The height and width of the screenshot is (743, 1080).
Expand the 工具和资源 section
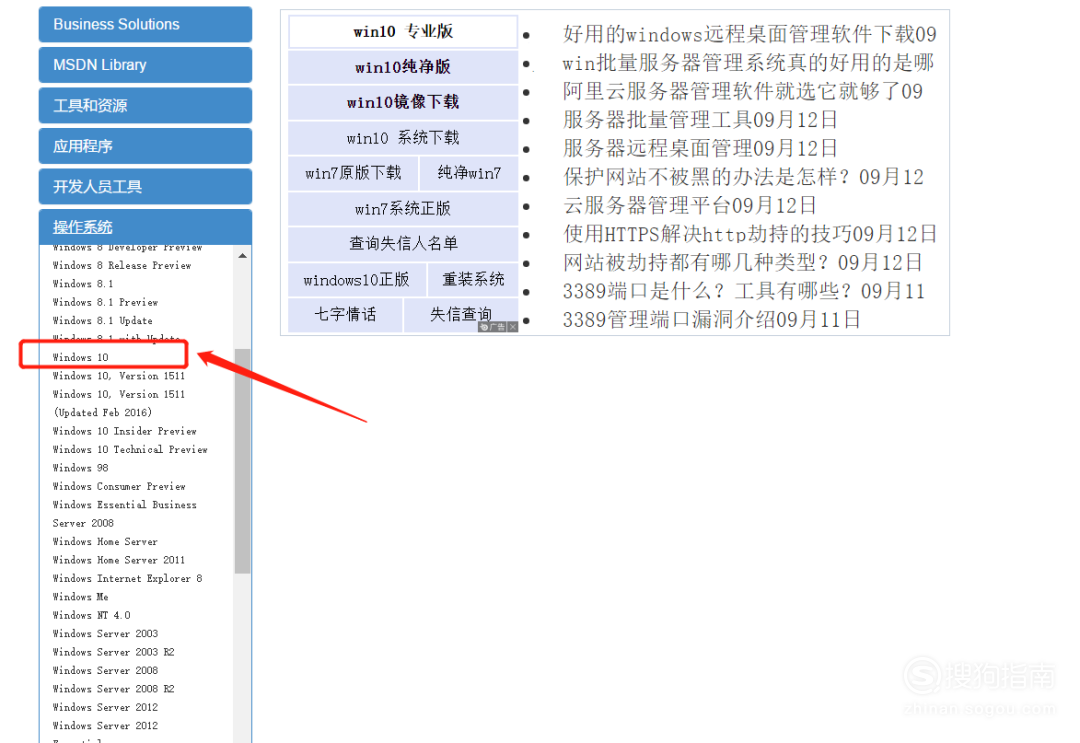point(145,105)
